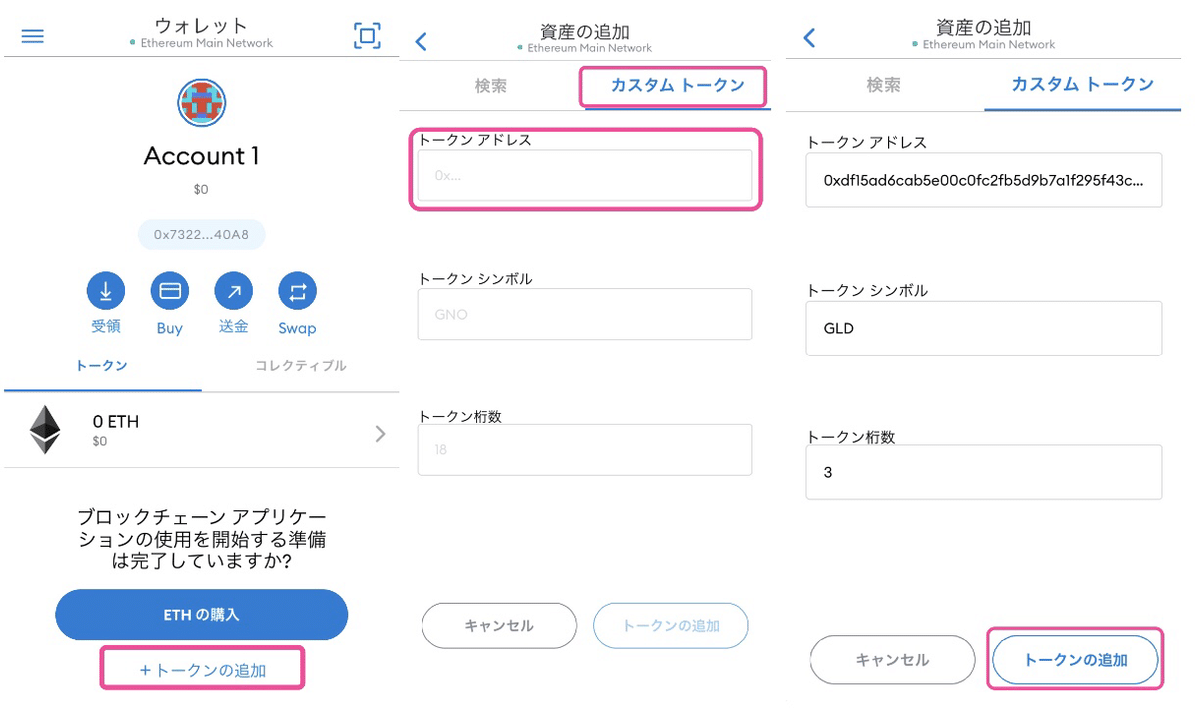Viewport: 1200px width, 708px height.
Task: Select the 受領 (Receive) icon
Action: point(105,292)
